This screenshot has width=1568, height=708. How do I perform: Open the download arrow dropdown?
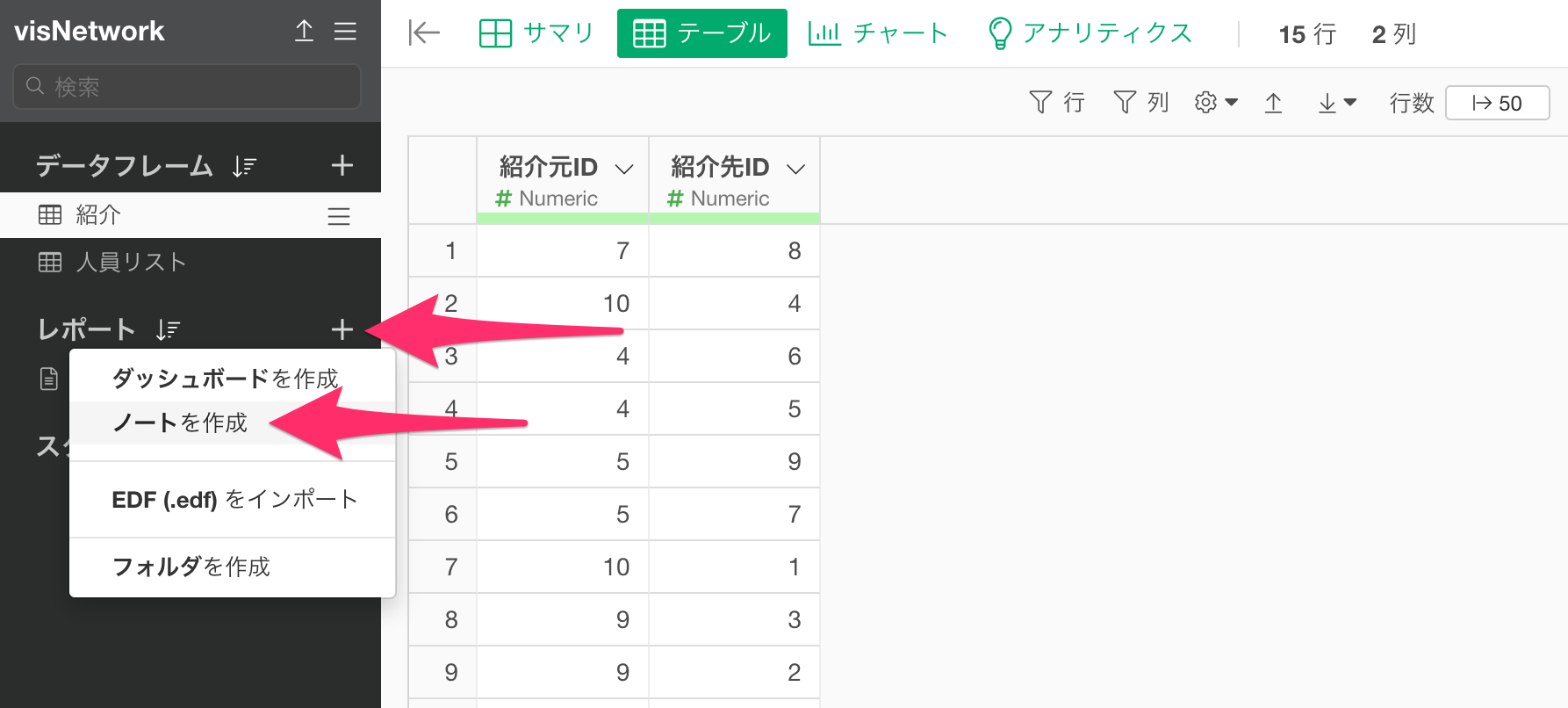1337,104
